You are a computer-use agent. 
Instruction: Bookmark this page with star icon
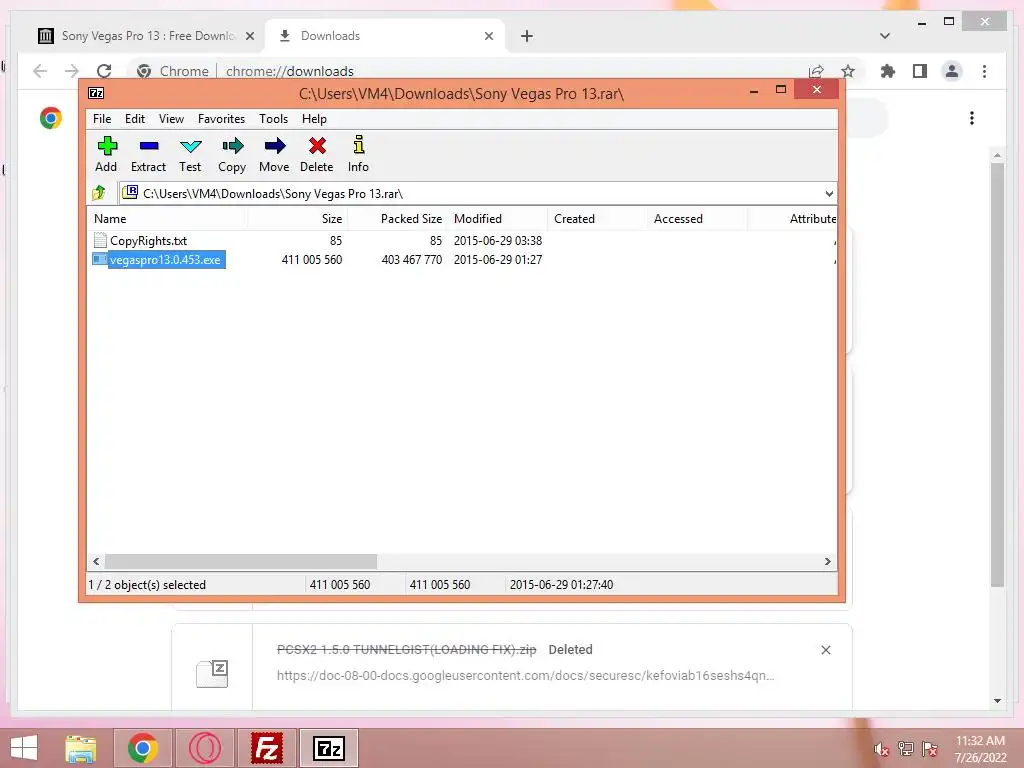pos(848,71)
